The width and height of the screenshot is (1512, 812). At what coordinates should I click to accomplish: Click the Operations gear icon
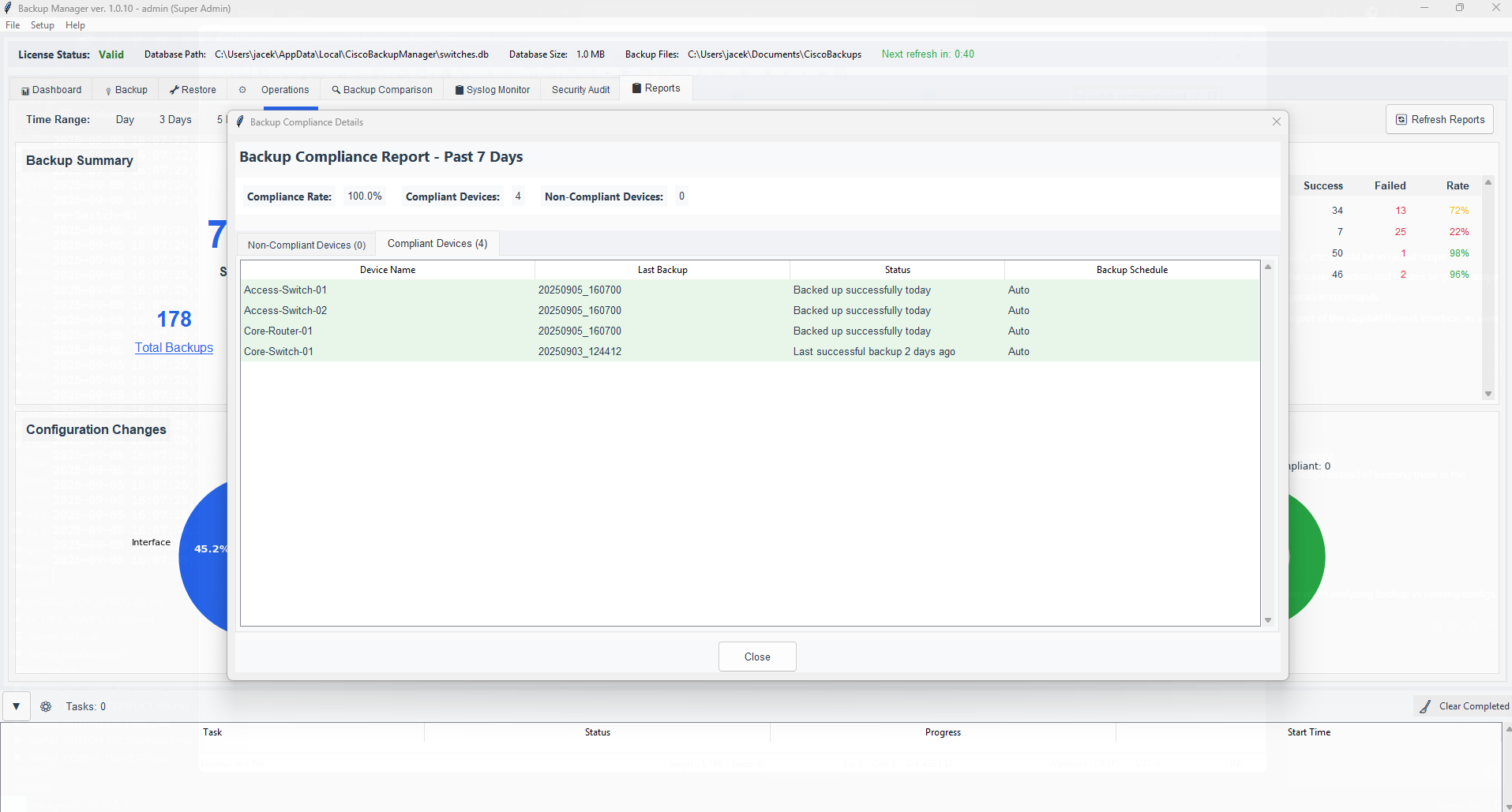point(242,89)
